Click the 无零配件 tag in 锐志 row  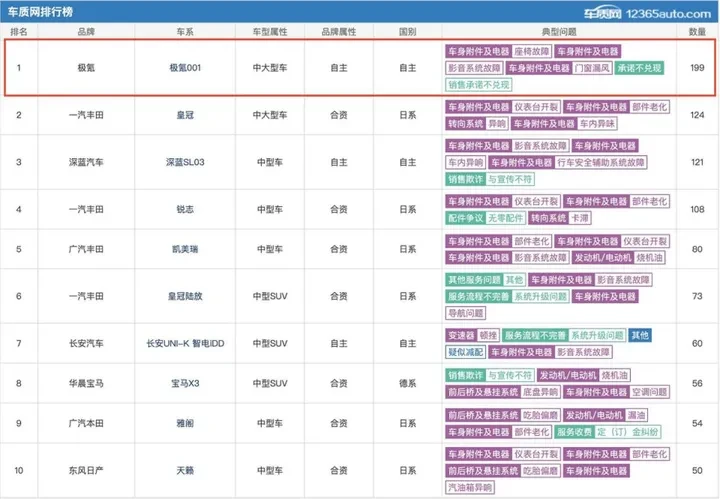[x=505, y=218]
